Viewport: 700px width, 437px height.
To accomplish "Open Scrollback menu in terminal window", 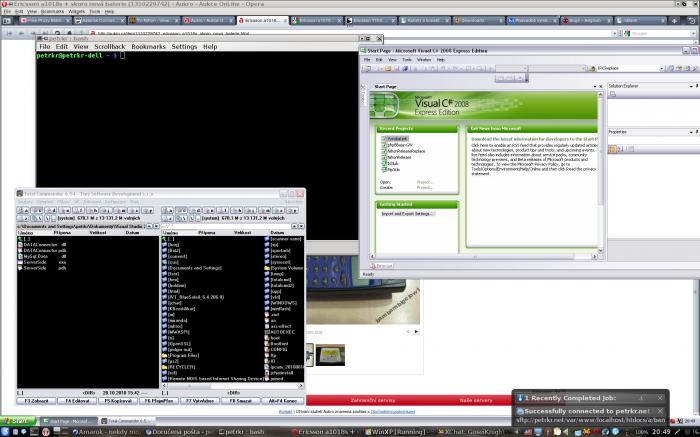I will click(x=109, y=46).
